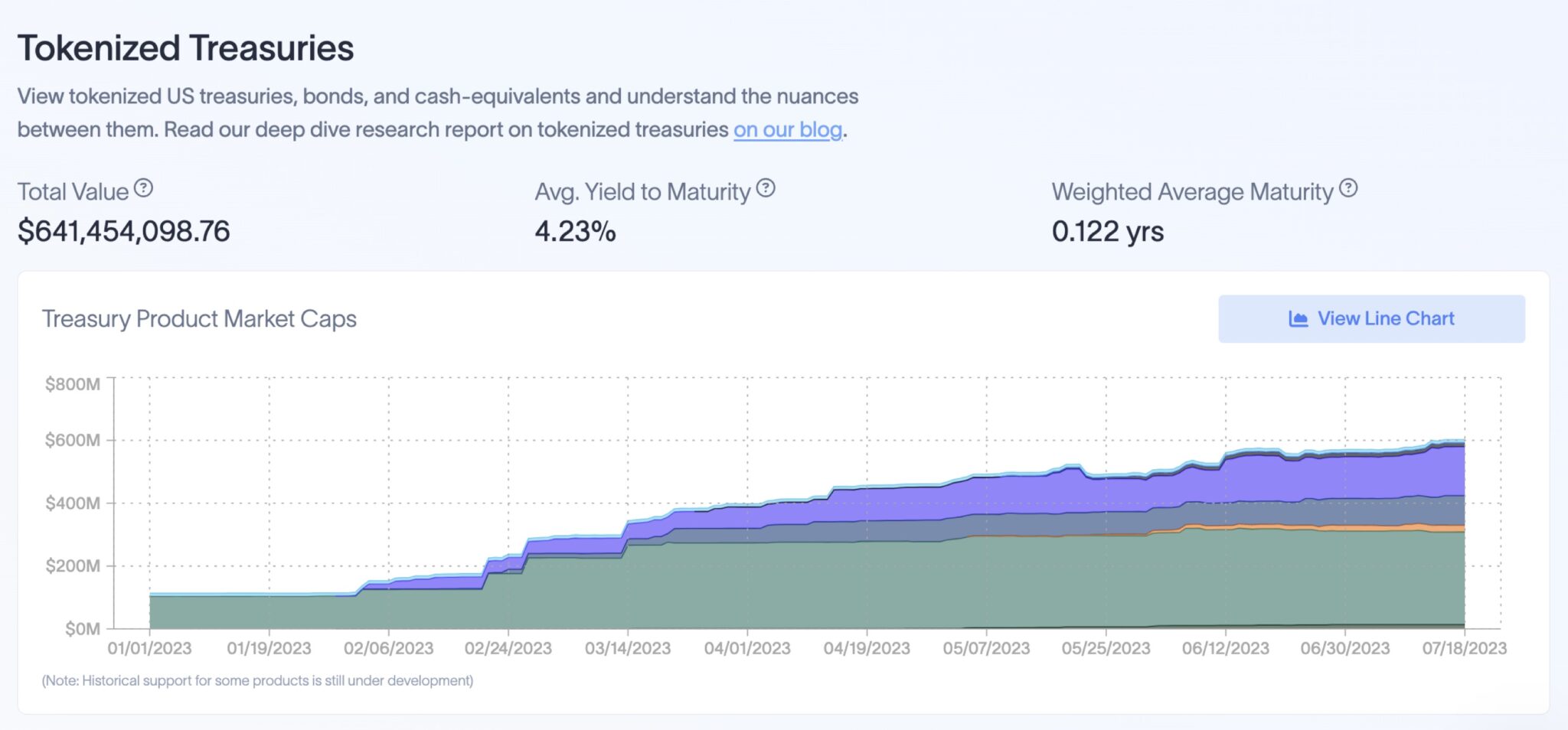Click the Total Value help icon

143,188
